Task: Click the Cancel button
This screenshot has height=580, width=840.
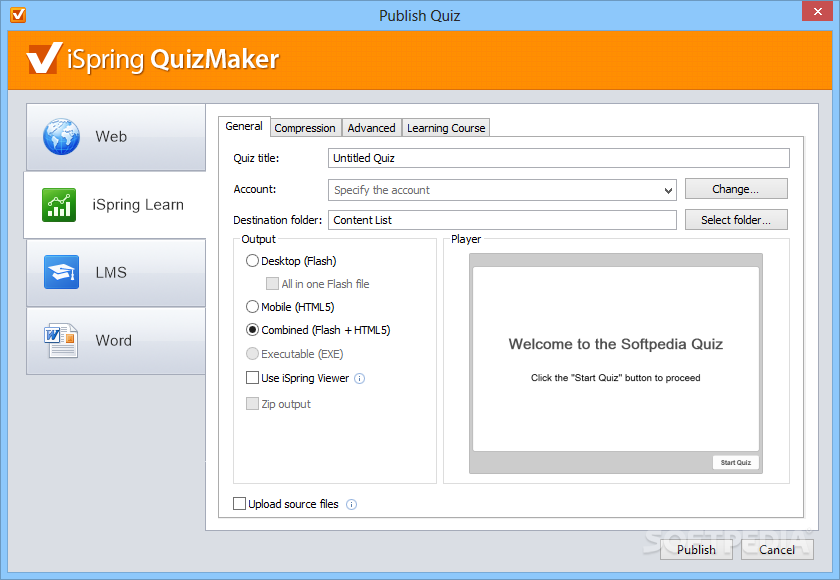Action: coord(777,550)
